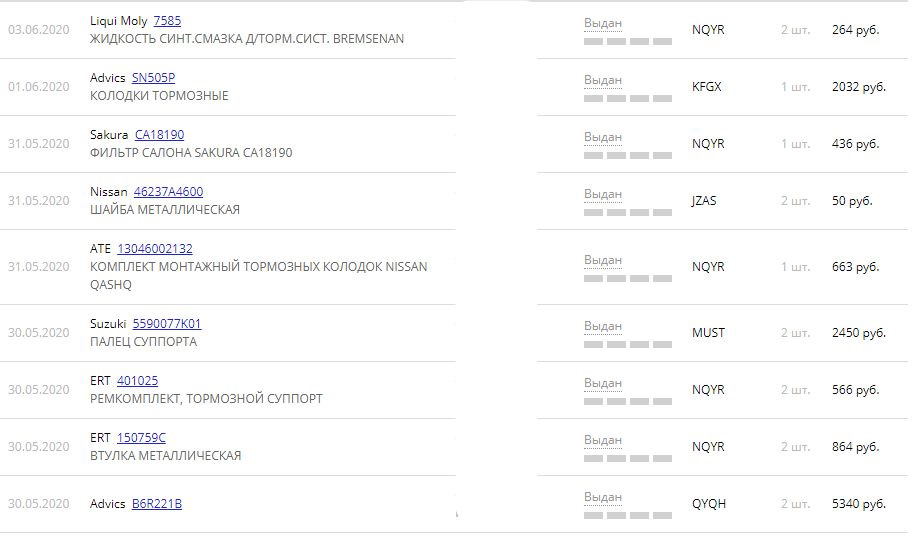Click status progress bar in ATE row

click(x=628, y=279)
